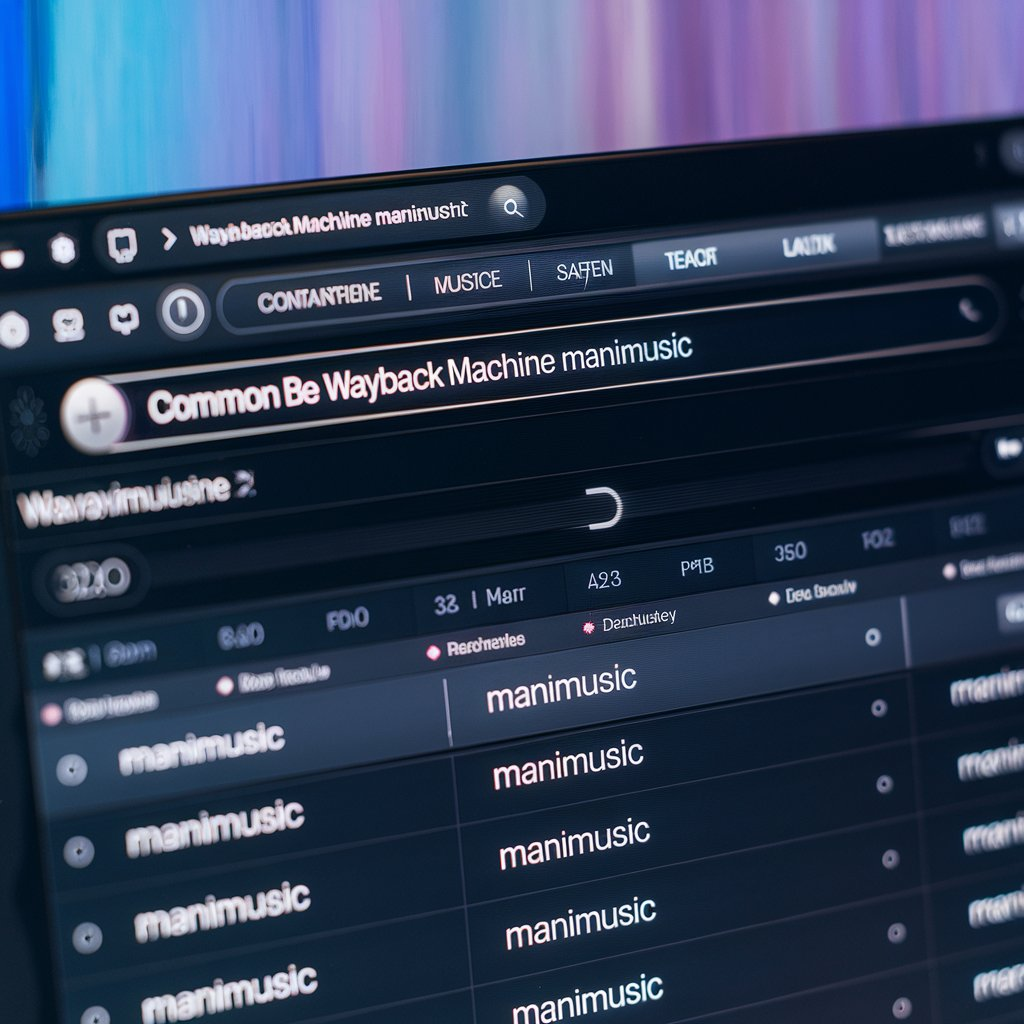Click the "Wayback Machine manimusht" address text
Viewport: 1024px width, 1024px height.
pyautogui.click(x=328, y=224)
